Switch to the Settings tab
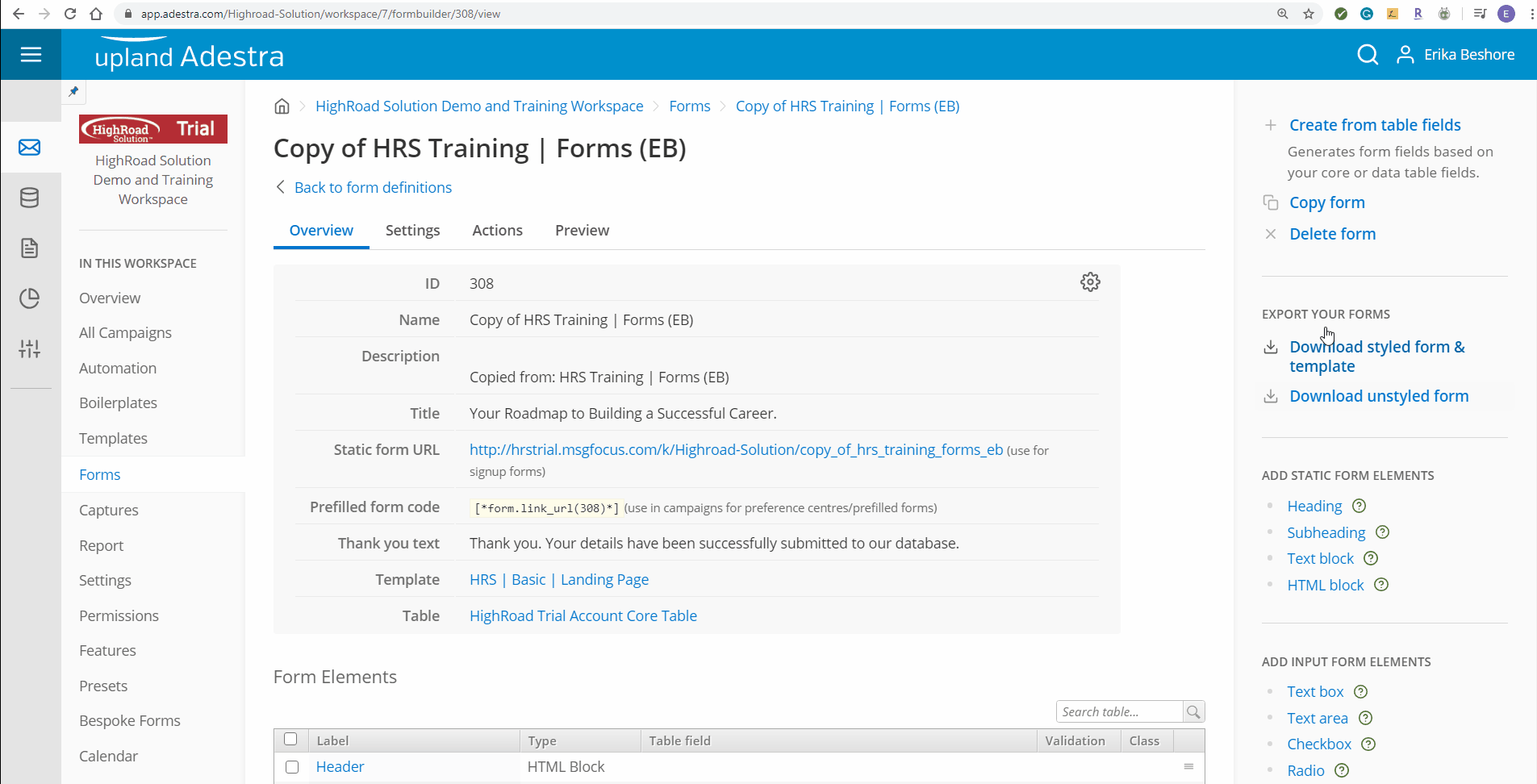The image size is (1537, 784). (412, 231)
